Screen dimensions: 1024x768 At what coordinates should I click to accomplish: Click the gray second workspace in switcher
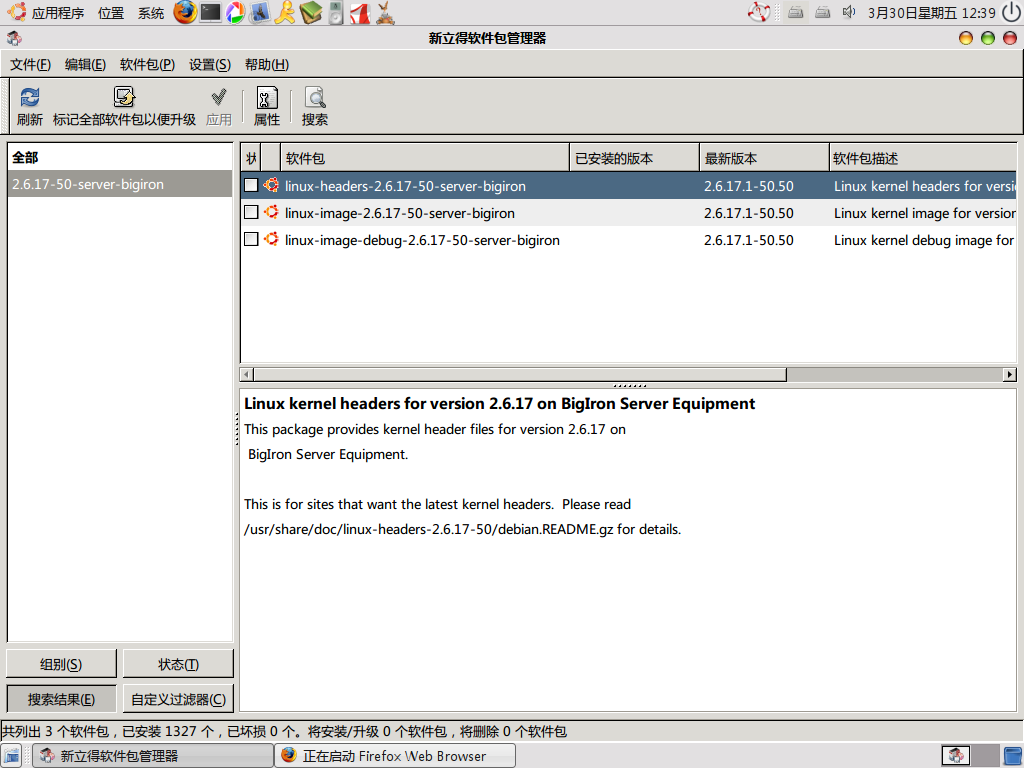point(985,756)
